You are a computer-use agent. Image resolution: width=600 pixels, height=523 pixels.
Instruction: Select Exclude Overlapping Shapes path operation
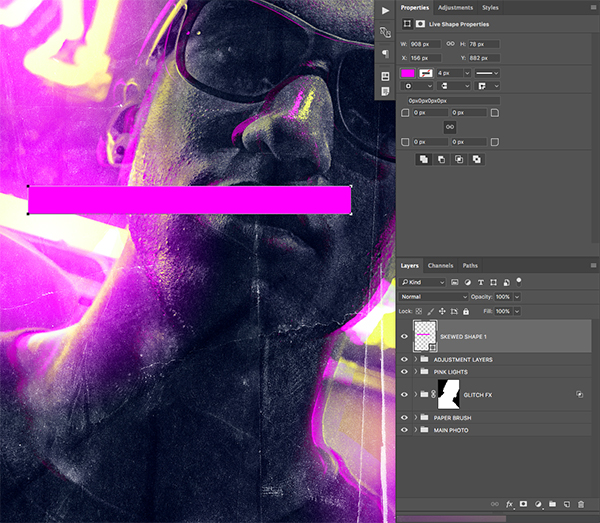476,159
